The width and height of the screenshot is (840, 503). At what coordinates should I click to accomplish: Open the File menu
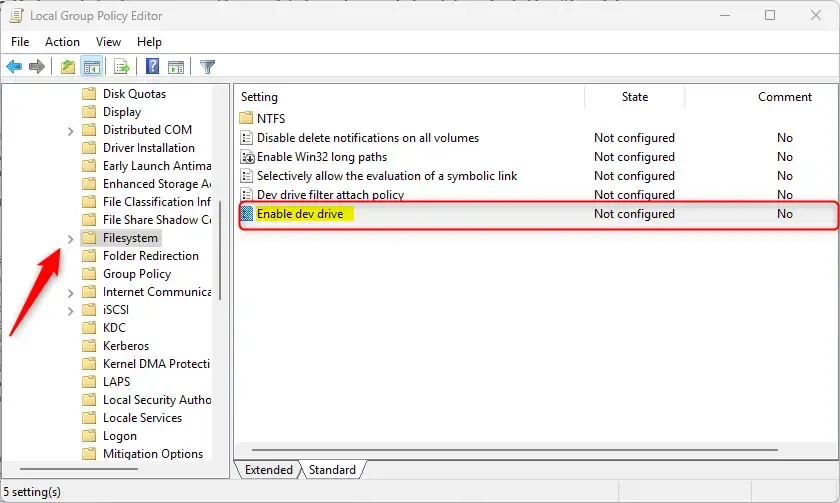(x=20, y=42)
